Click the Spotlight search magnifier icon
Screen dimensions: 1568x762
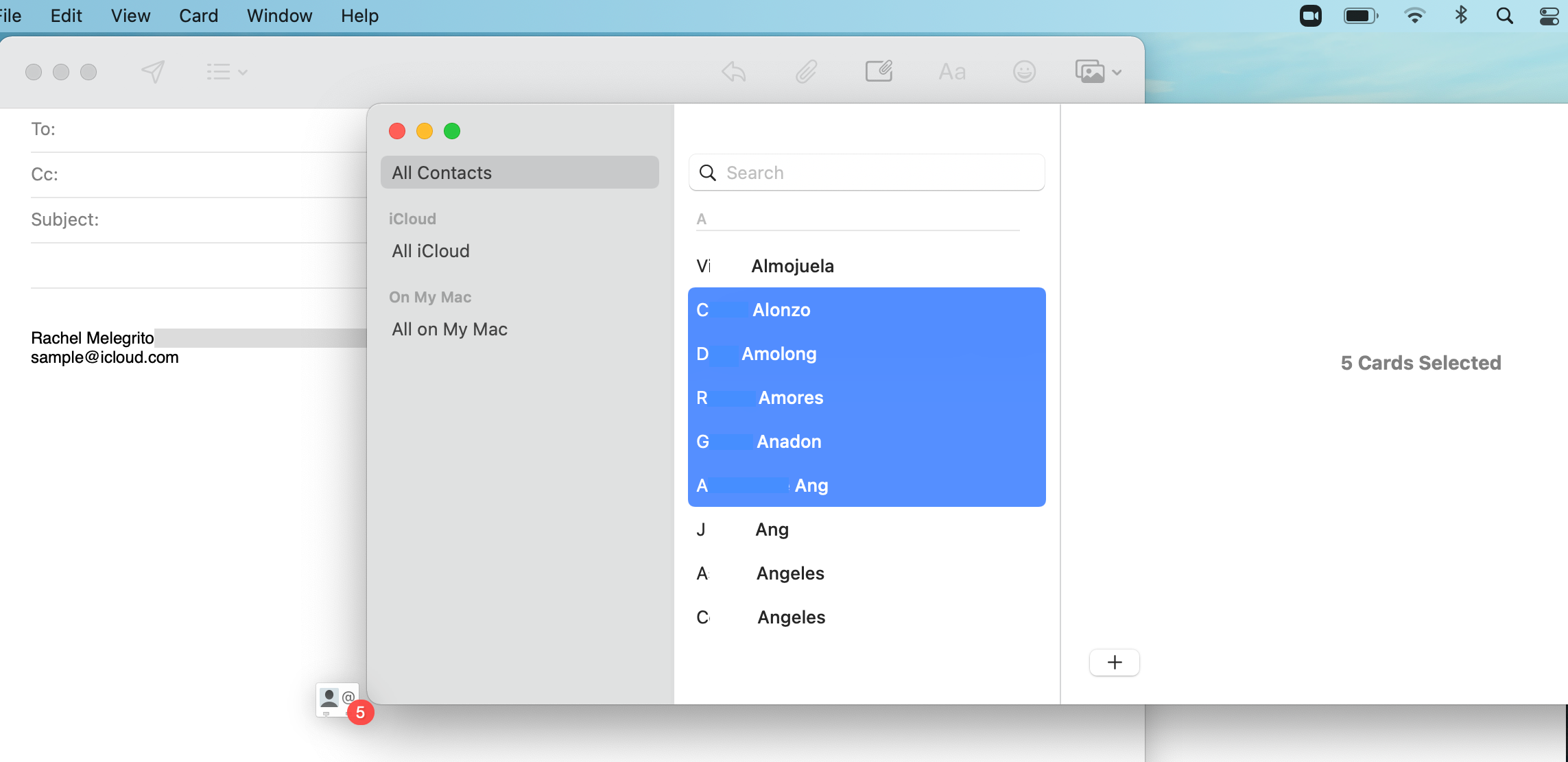(1504, 16)
